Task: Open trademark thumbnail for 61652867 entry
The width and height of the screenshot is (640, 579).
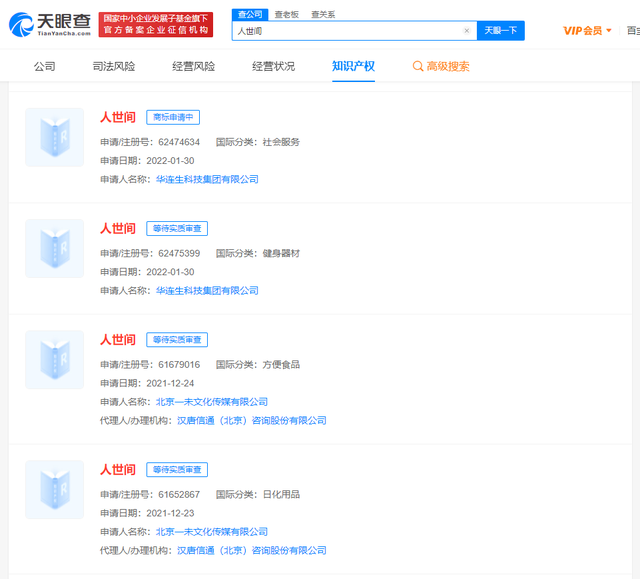Action: coord(55,490)
